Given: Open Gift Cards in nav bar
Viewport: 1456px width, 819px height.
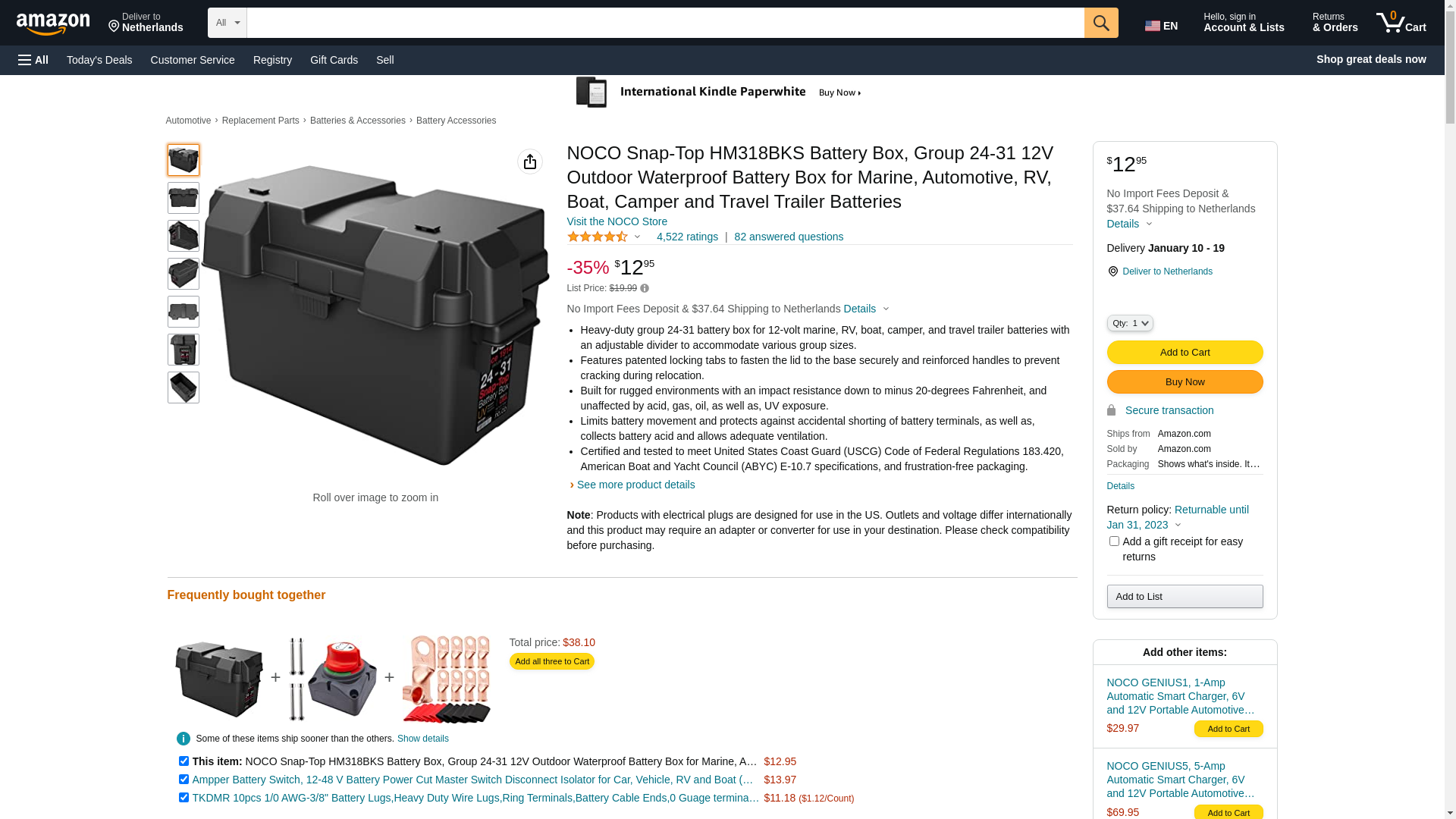Looking at the screenshot, I should (x=334, y=60).
